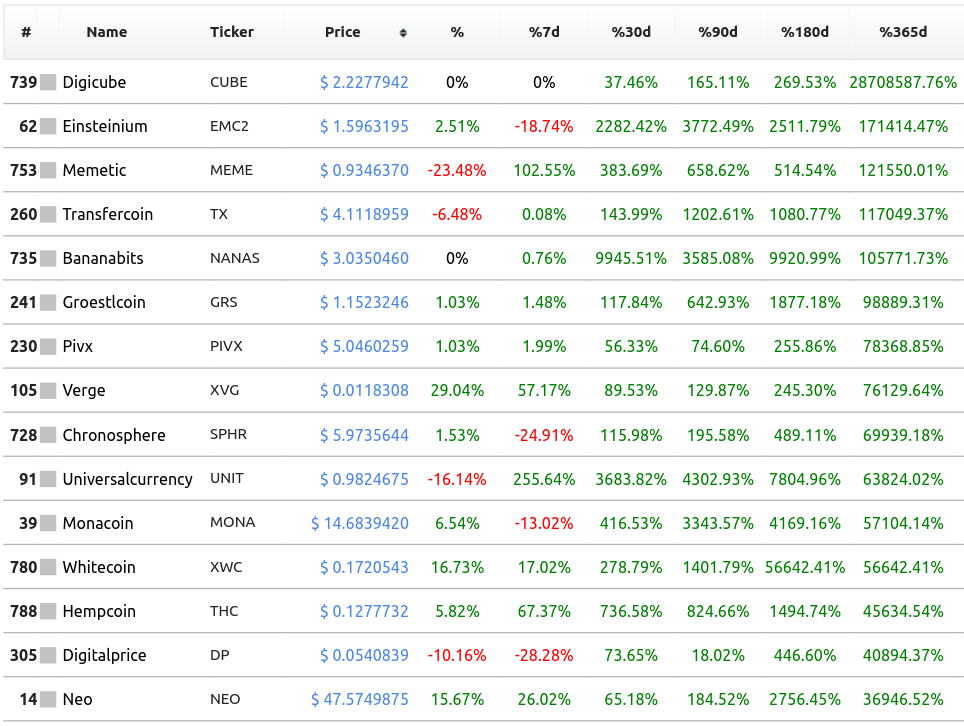964x726 pixels.
Task: Open Transfercoin price link $ 4.1118959
Action: tap(364, 214)
